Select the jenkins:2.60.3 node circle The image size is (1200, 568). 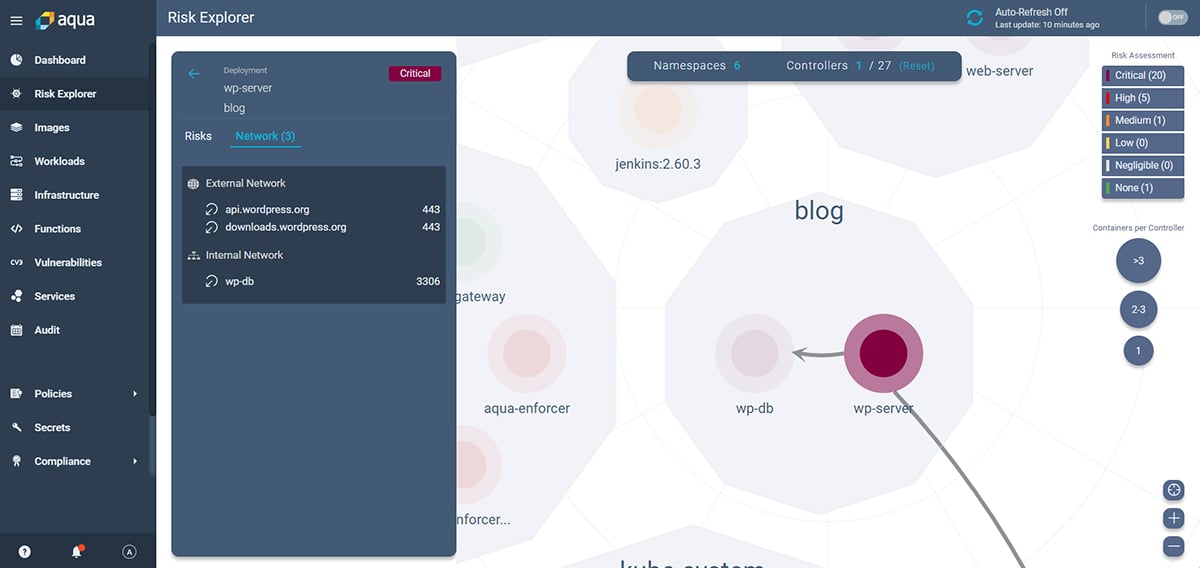point(658,110)
